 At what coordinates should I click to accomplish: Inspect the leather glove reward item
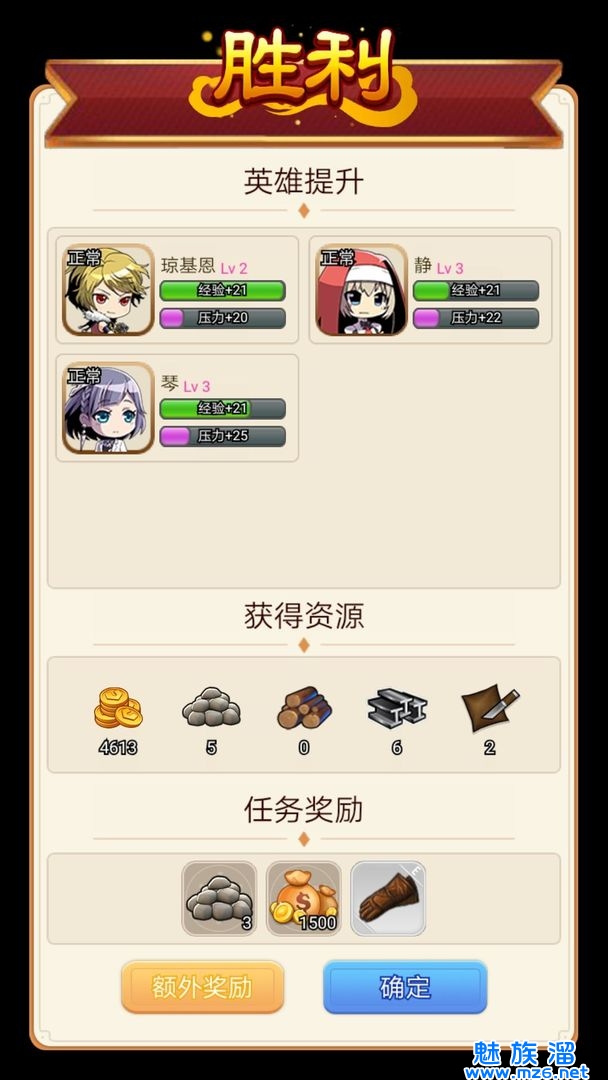[x=388, y=898]
